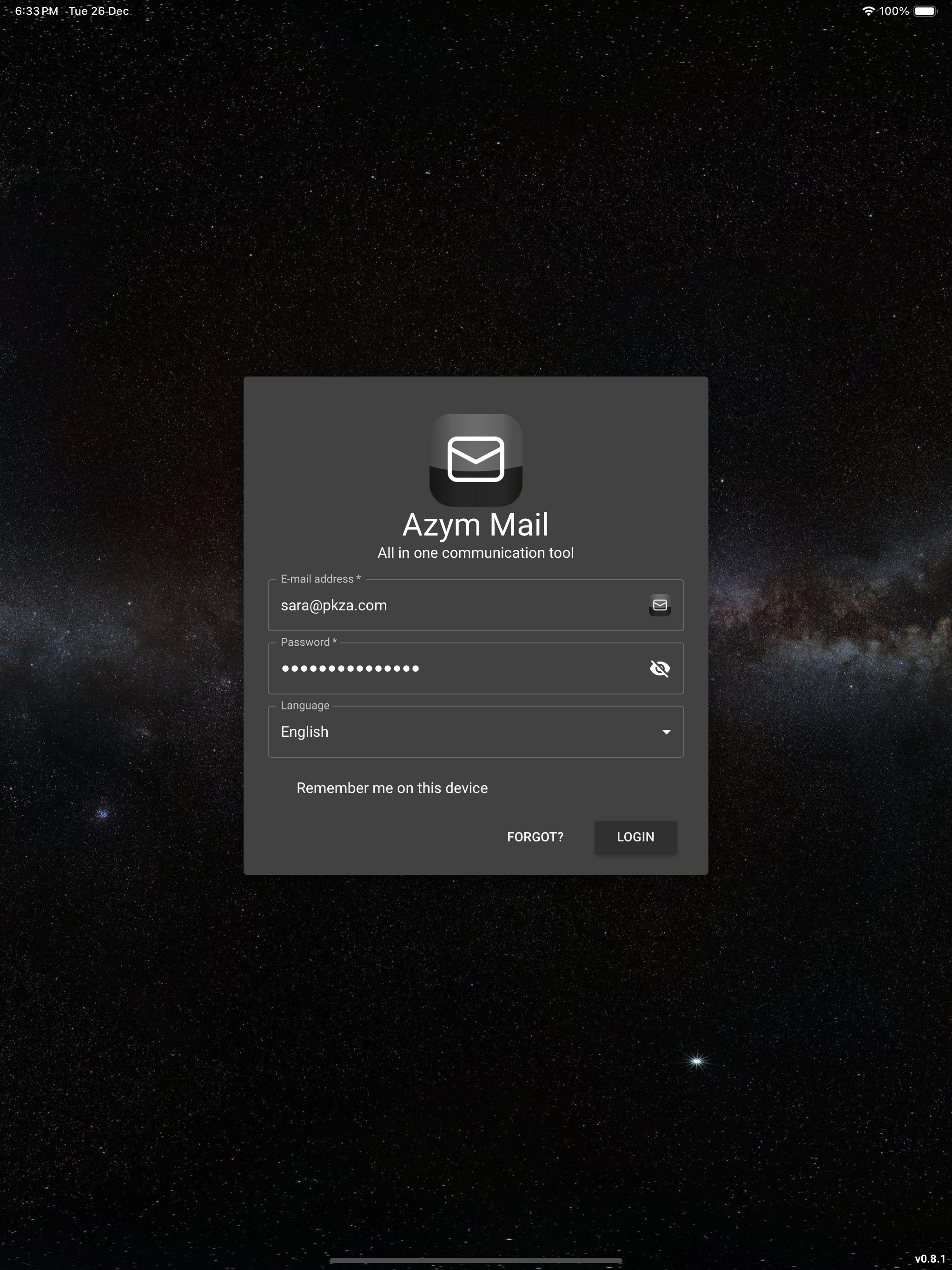The height and width of the screenshot is (1270, 952).
Task: Click the Wi-Fi status icon
Action: click(x=869, y=11)
